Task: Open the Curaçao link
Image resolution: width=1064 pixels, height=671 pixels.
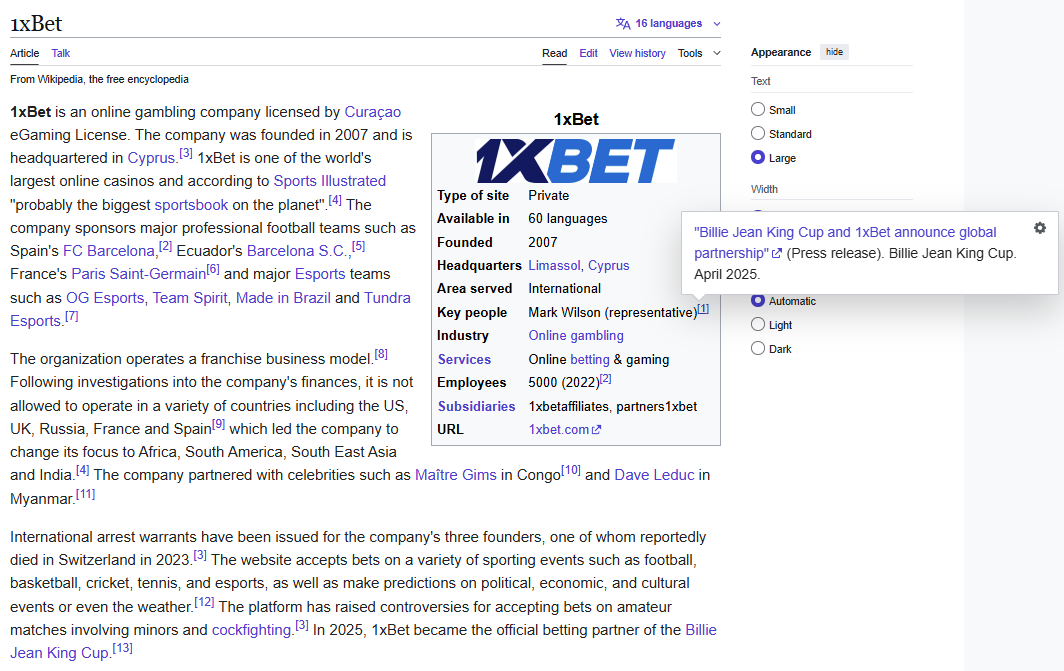Action: click(373, 112)
